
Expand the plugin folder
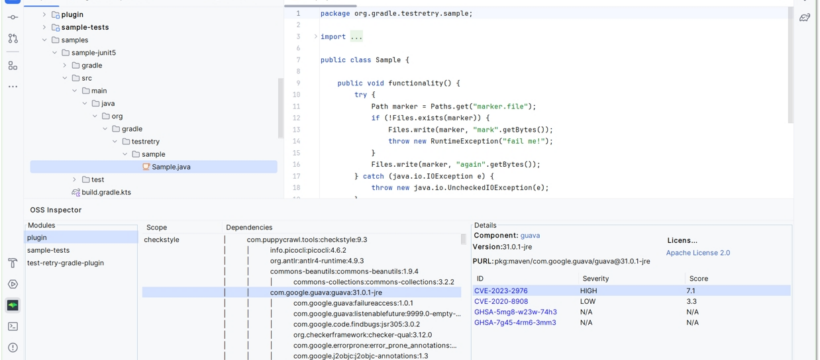tap(44, 15)
